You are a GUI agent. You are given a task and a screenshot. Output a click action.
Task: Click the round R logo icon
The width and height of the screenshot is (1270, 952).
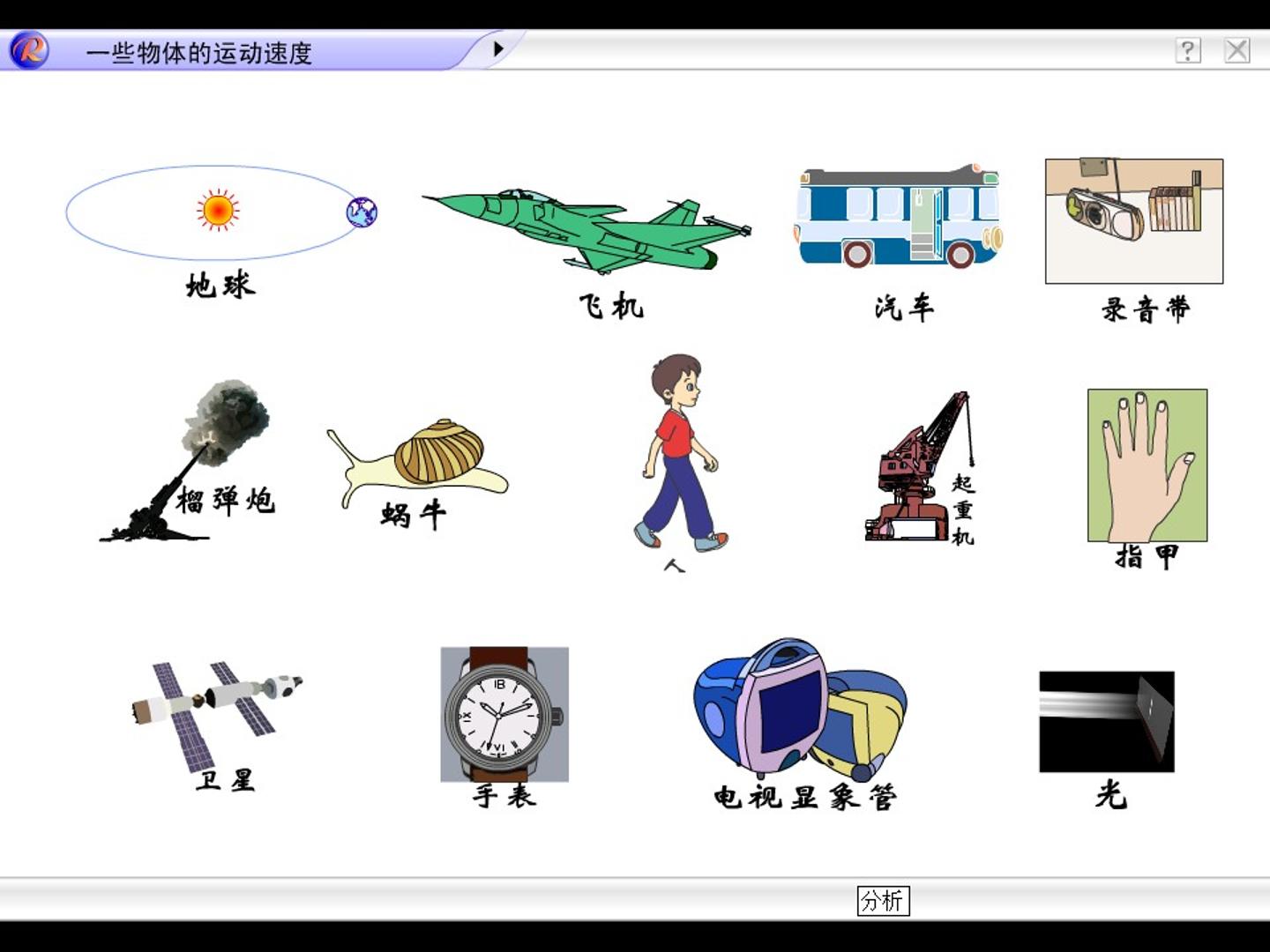[28, 50]
